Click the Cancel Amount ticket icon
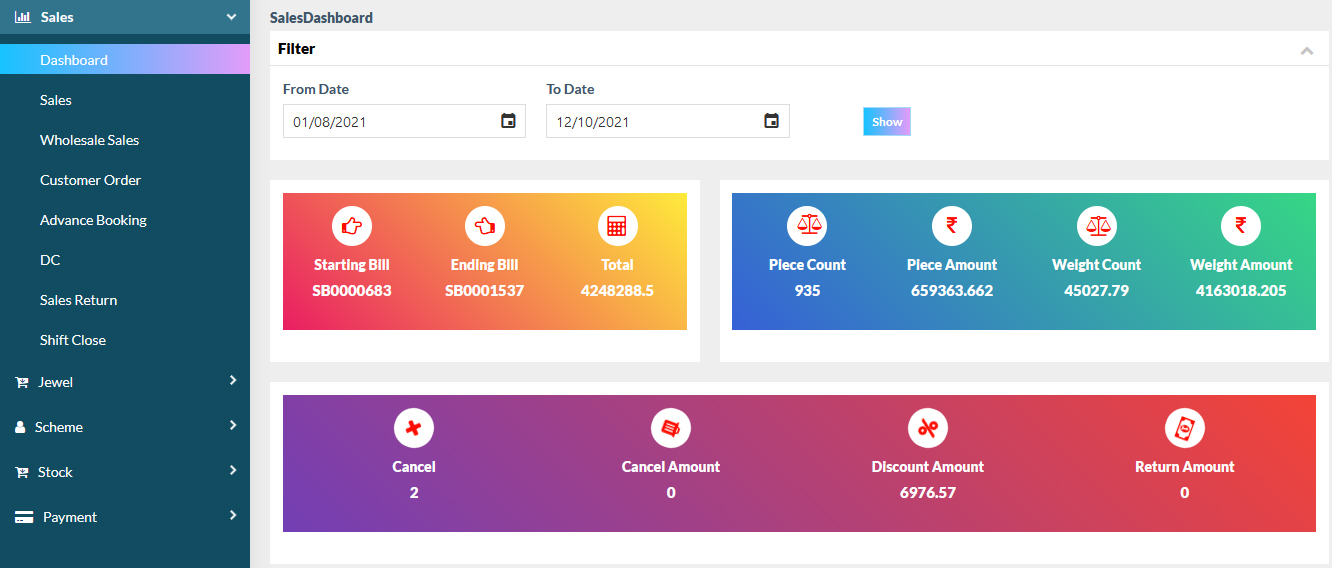 click(x=670, y=429)
